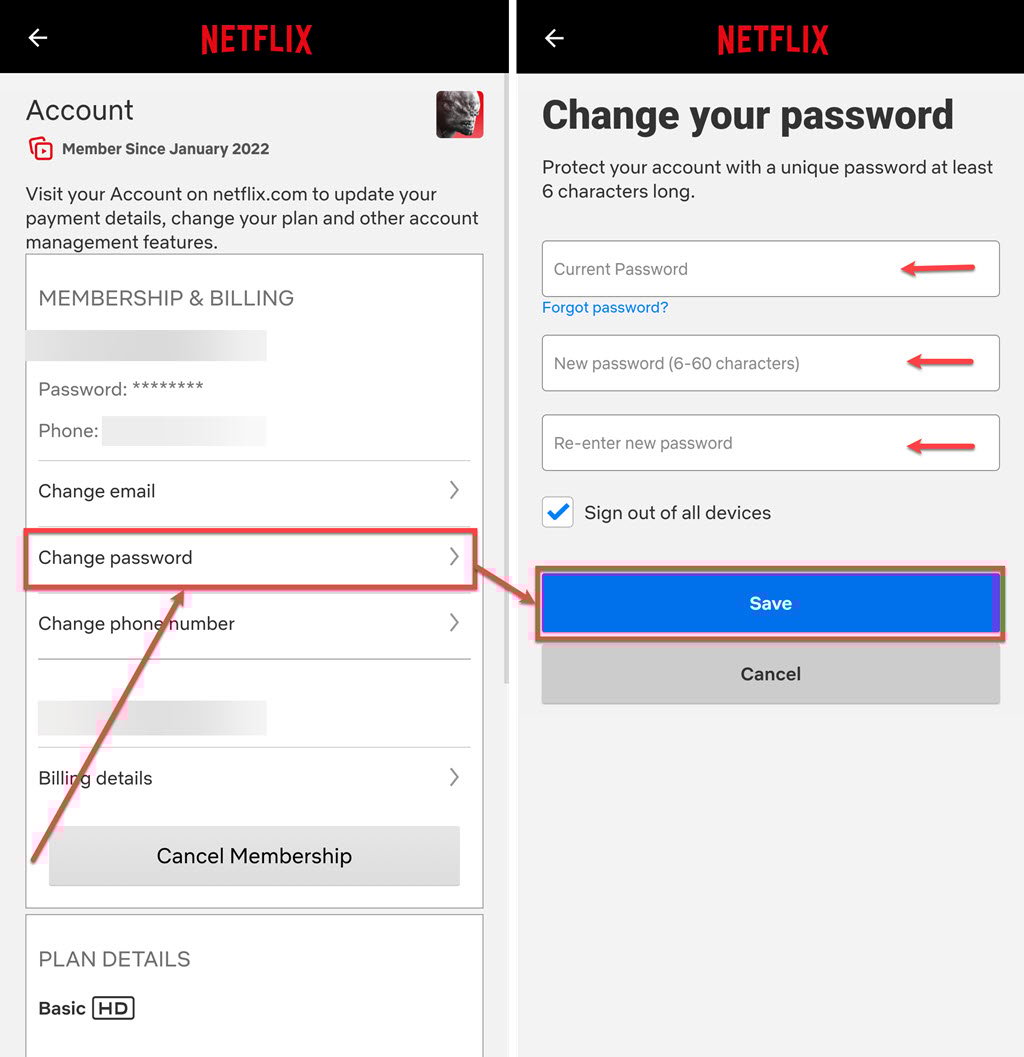Screen dimensions: 1024x1057
Task: Expand the Change password chevron
Action: [453, 558]
